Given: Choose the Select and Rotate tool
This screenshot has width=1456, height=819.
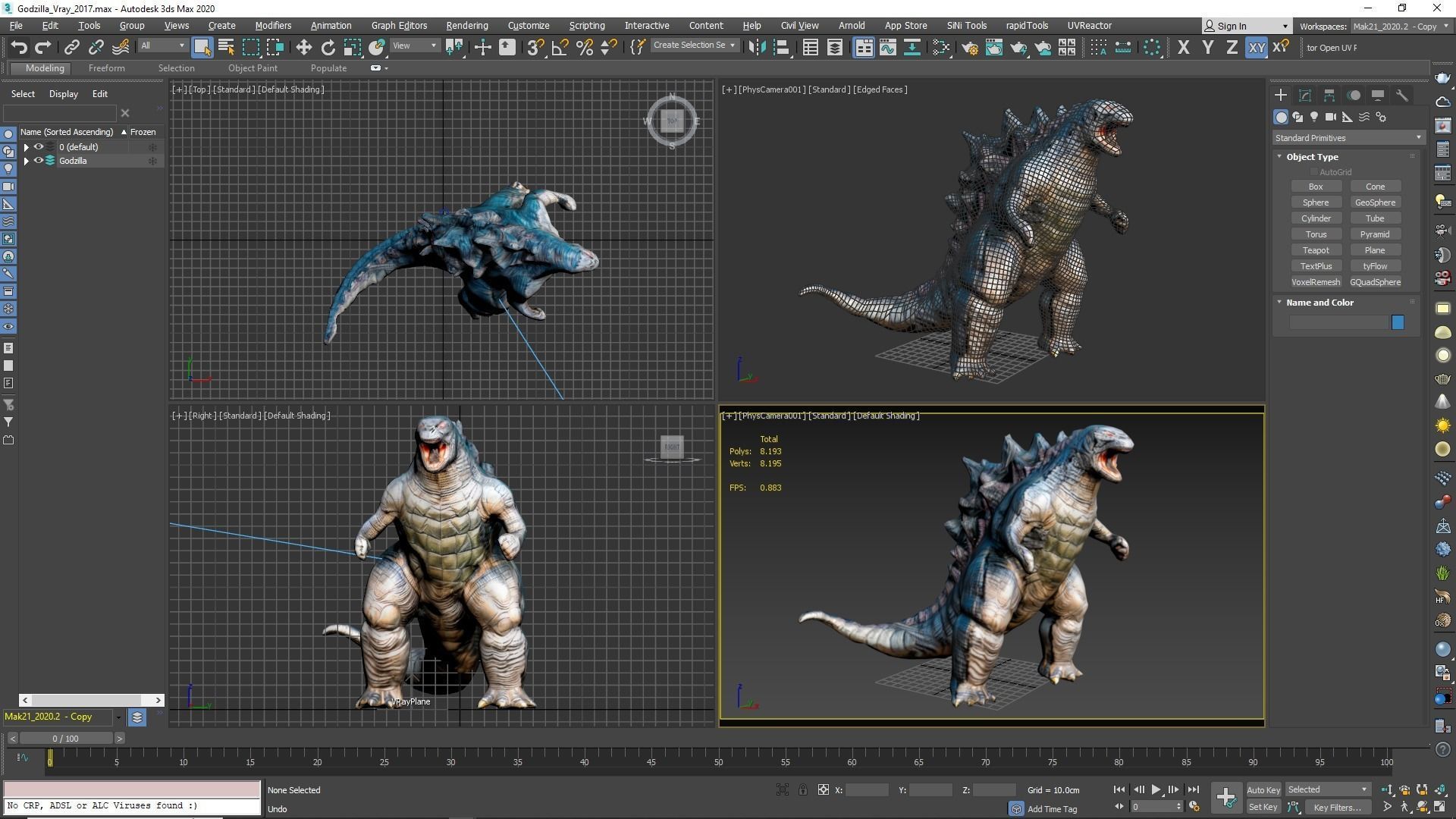Looking at the screenshot, I should pos(328,47).
